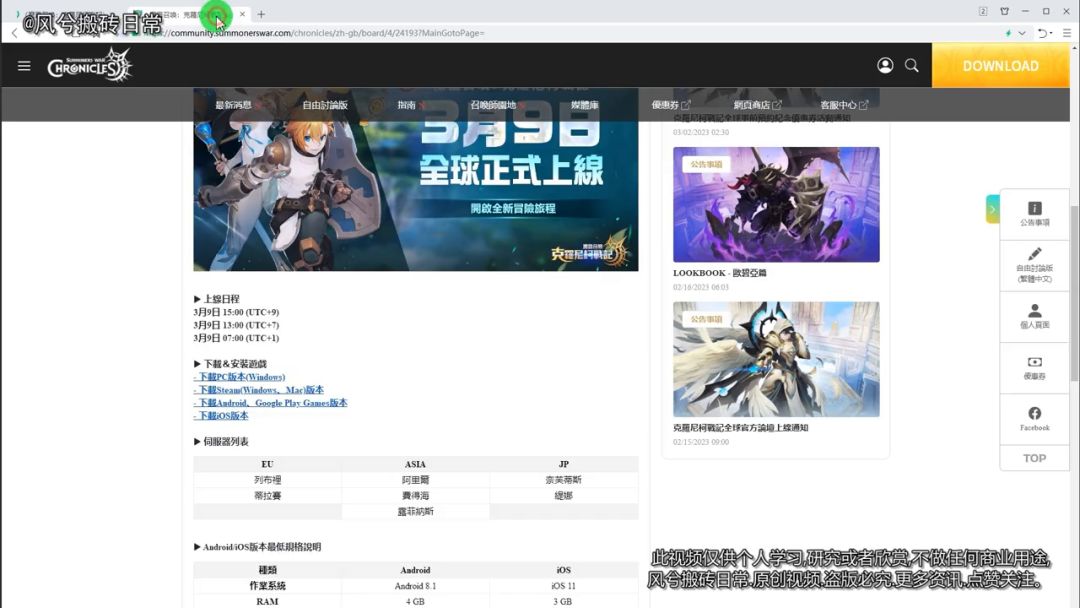Click the yellow DOWNLOAD button
This screenshot has height=608, width=1080.
pyautogui.click(x=1000, y=66)
